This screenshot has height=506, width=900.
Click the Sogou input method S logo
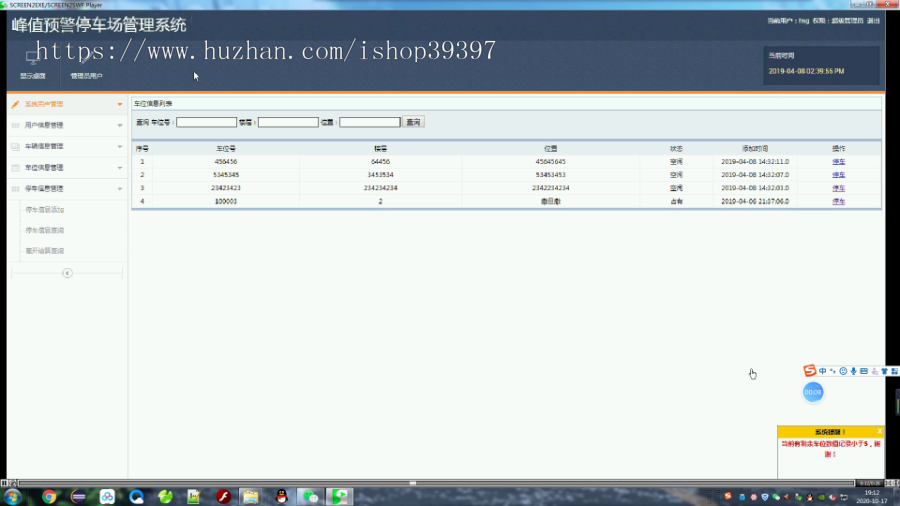pyautogui.click(x=809, y=371)
